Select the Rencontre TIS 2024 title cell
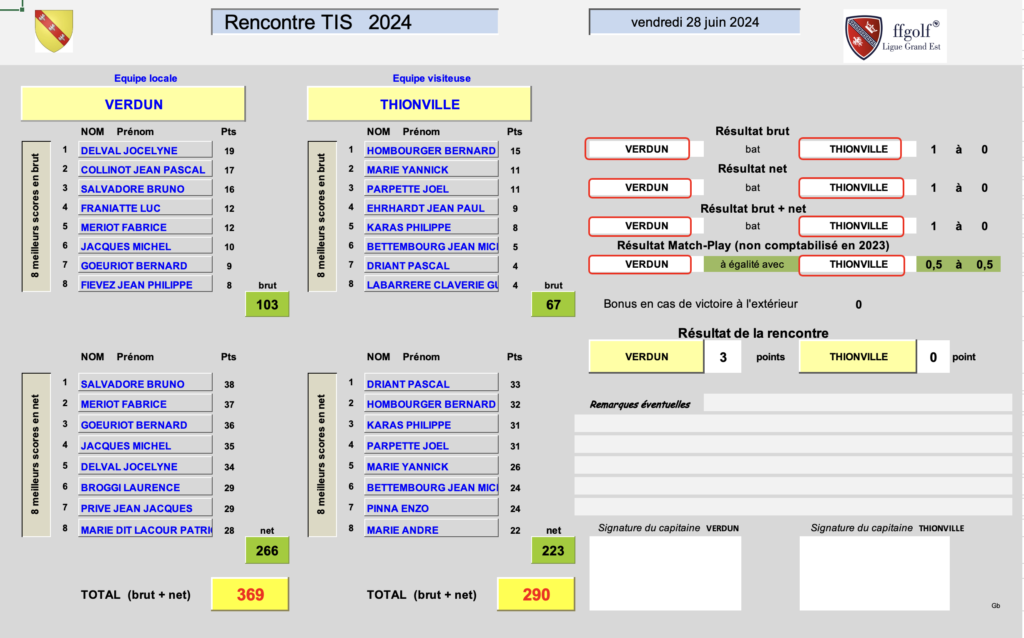The height and width of the screenshot is (638, 1024). (355, 22)
